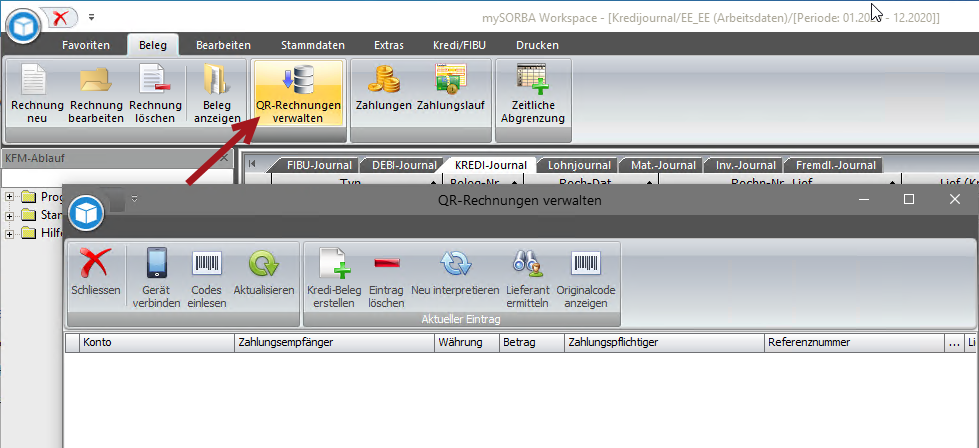Expand the Prog folder tree node

(9, 197)
